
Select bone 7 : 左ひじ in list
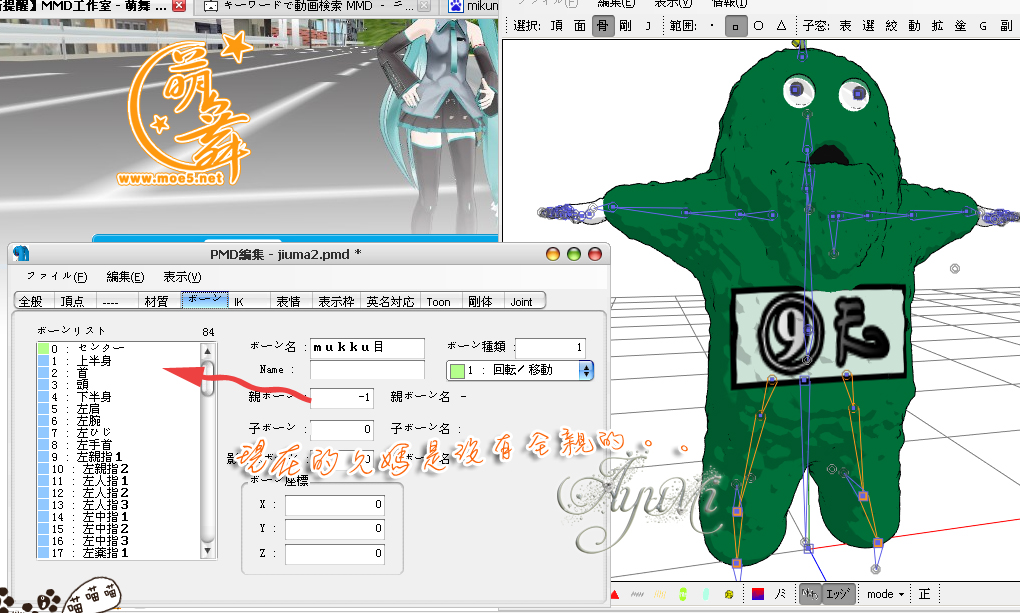click(x=119, y=433)
